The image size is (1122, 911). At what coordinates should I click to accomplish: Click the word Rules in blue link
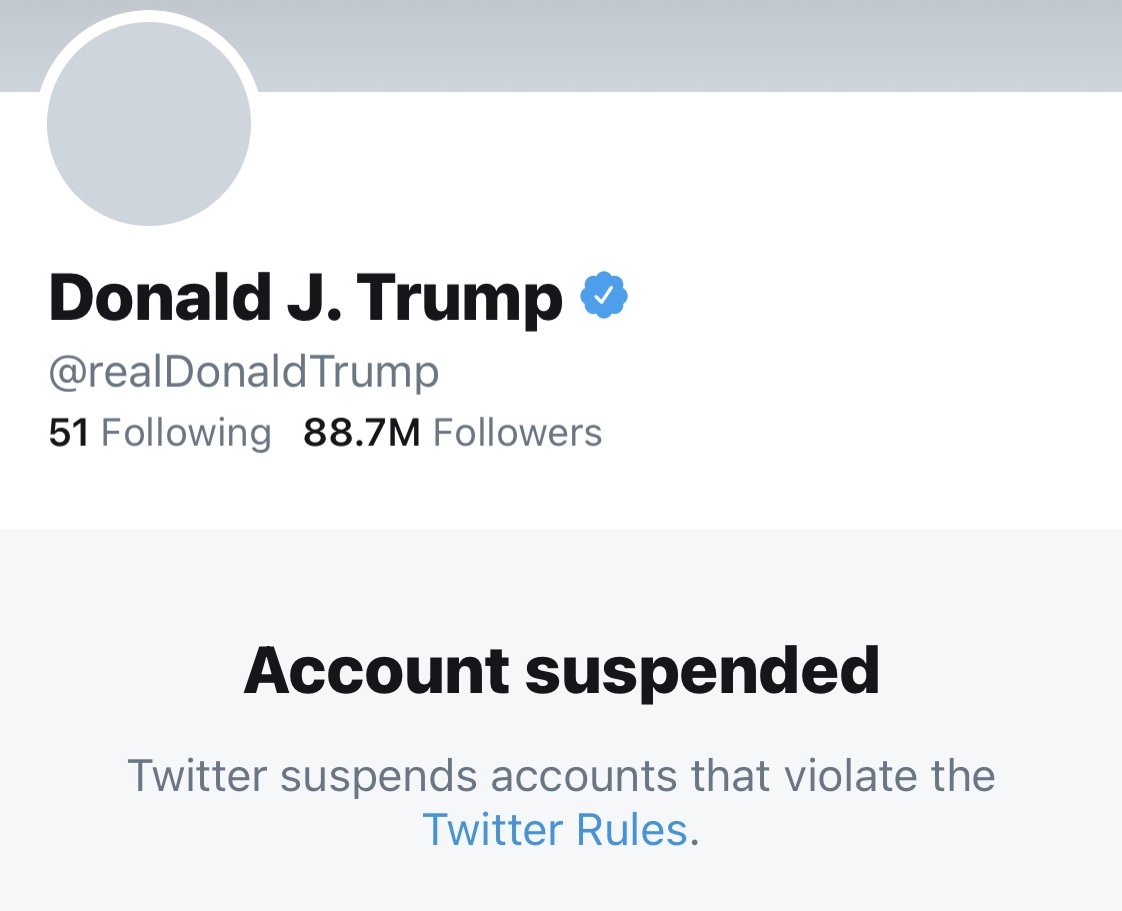631,829
